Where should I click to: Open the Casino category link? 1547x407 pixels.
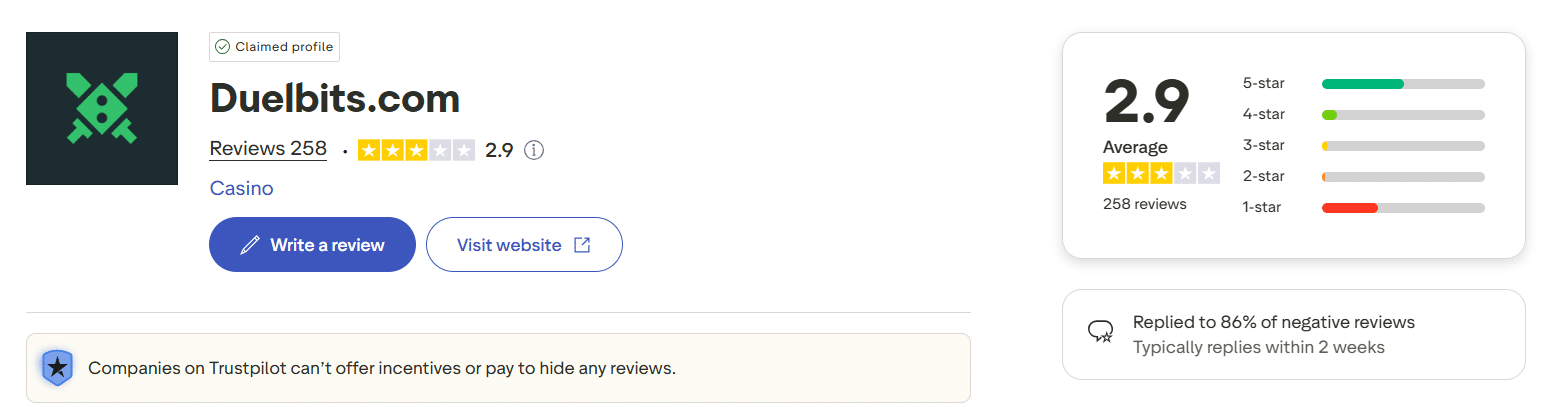[241, 188]
